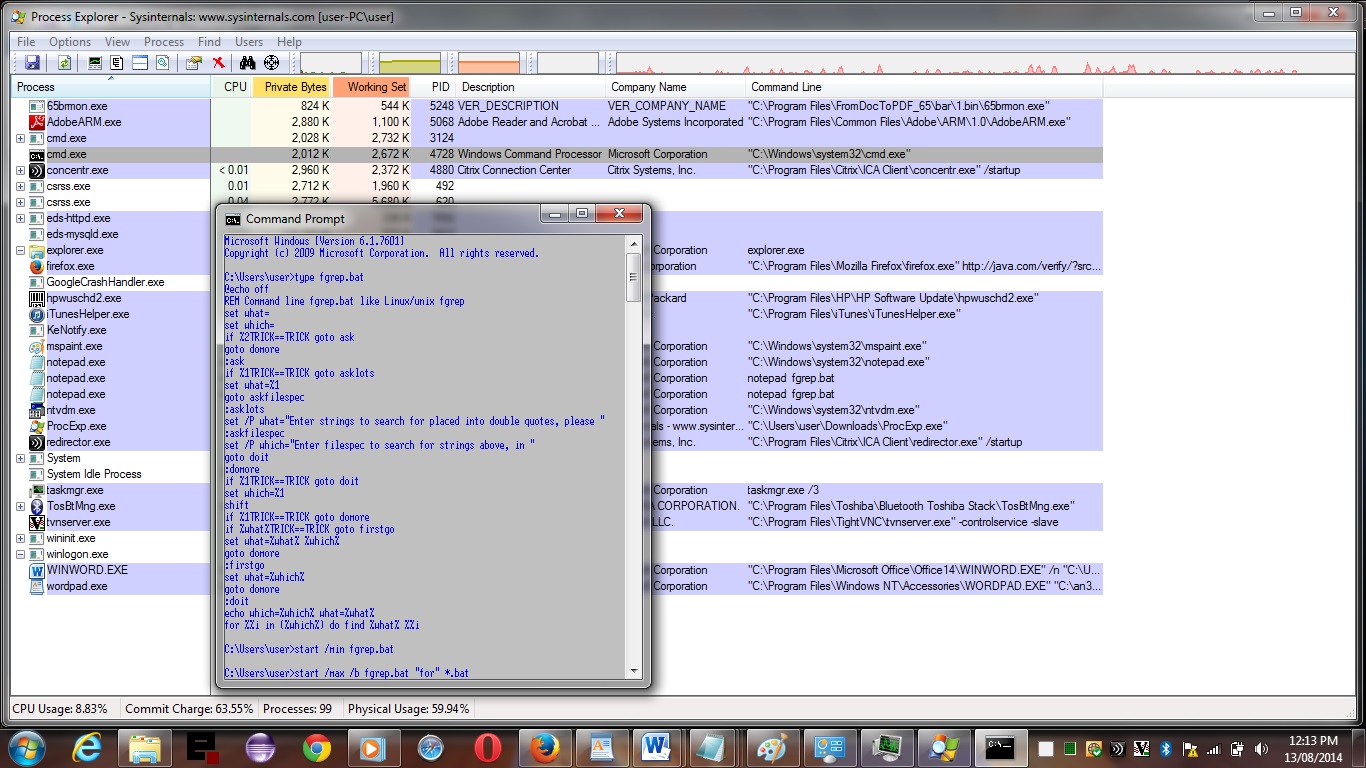Click the red X Kill Process icon

click(x=218, y=63)
